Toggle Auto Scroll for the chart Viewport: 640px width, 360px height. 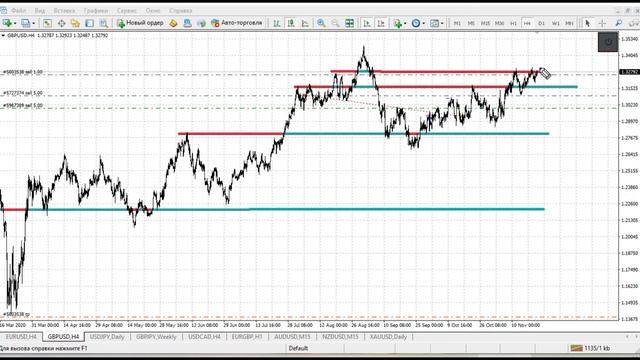click(367, 23)
